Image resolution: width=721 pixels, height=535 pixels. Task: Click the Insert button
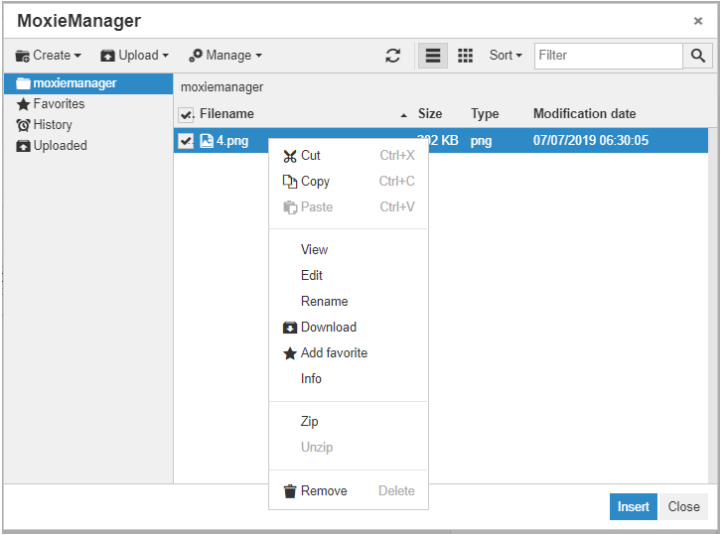point(633,506)
